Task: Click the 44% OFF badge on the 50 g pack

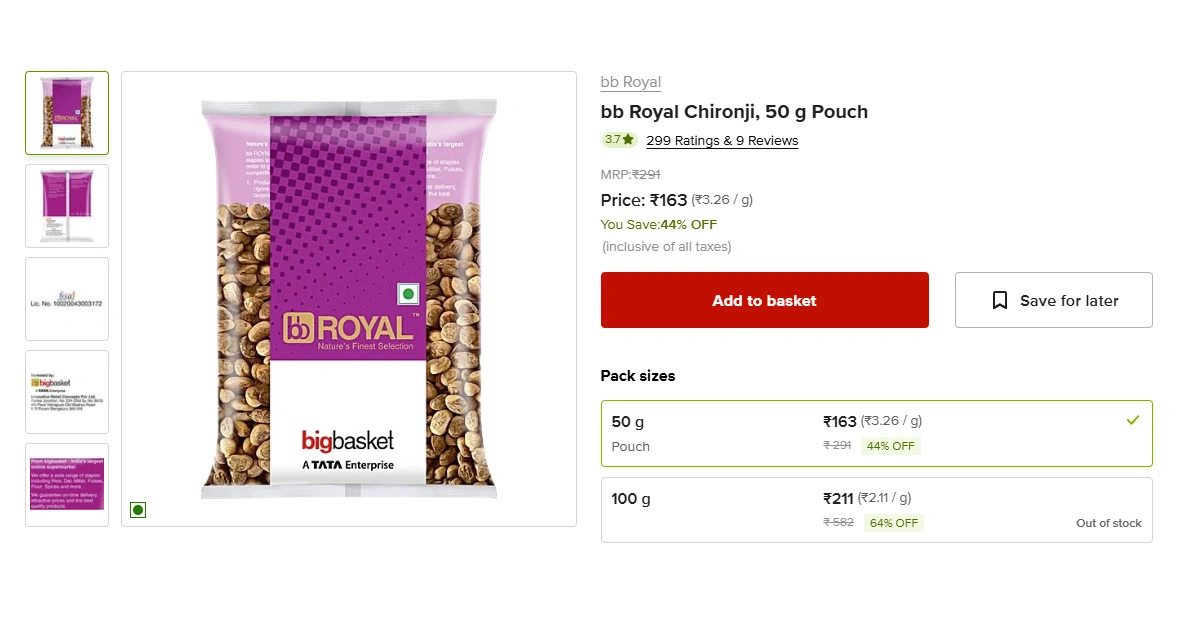Action: click(x=891, y=446)
